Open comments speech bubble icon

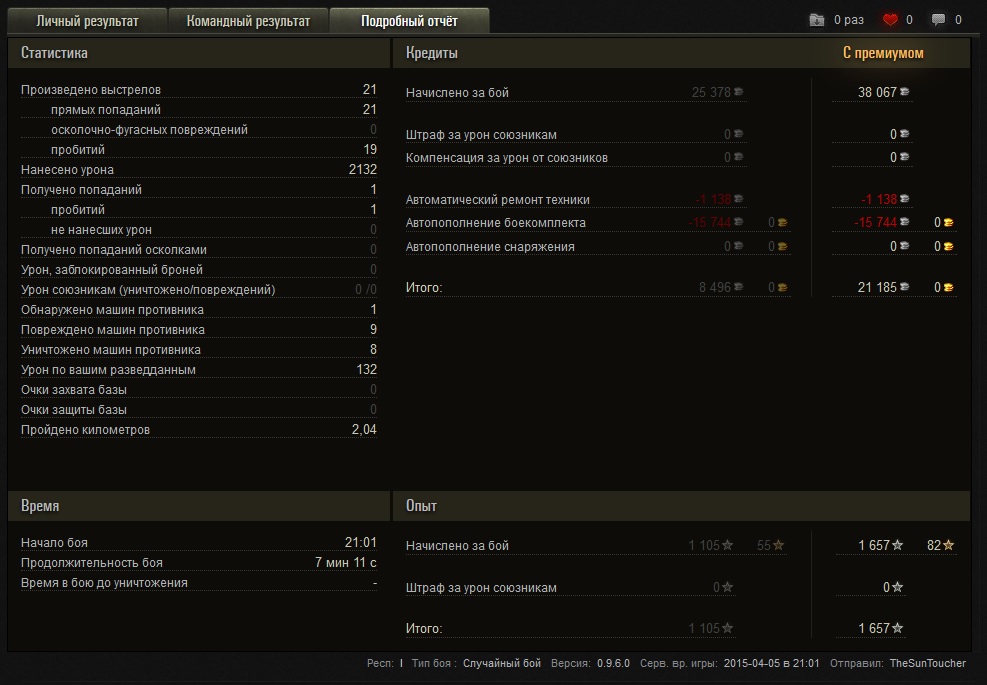pos(938,20)
